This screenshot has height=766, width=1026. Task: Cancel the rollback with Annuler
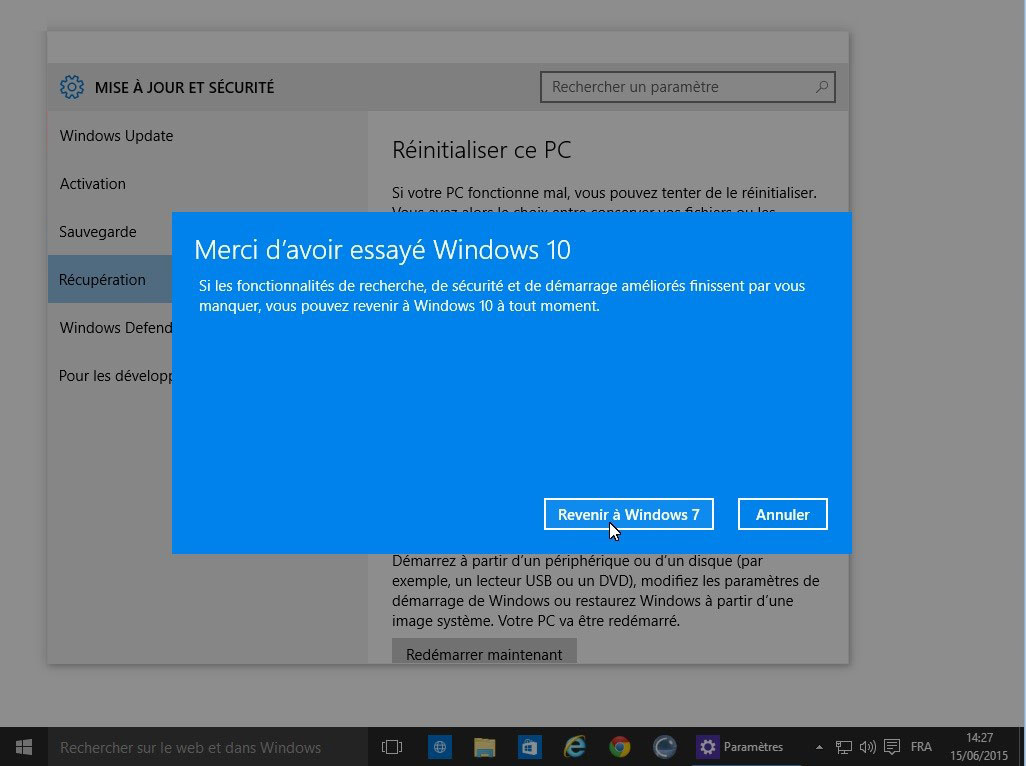pyautogui.click(x=782, y=514)
